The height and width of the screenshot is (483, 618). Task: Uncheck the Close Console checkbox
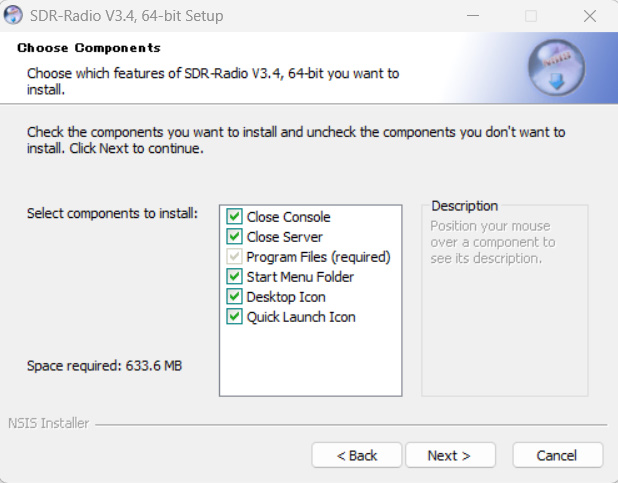(234, 217)
